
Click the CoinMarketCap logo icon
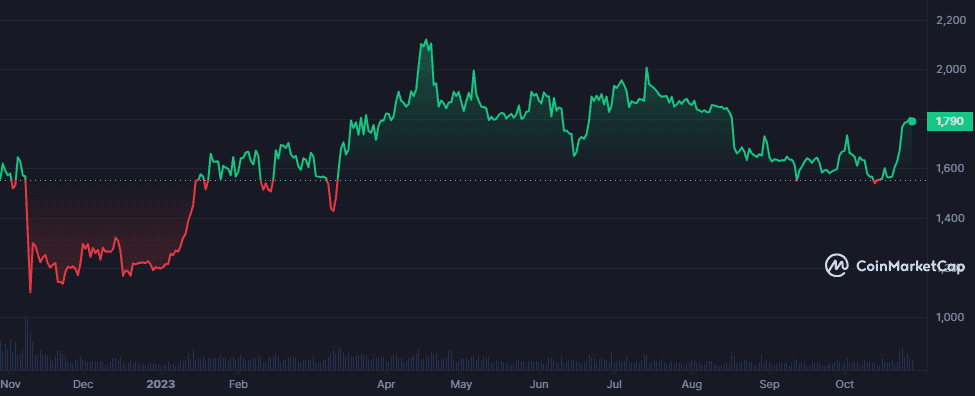coord(837,265)
